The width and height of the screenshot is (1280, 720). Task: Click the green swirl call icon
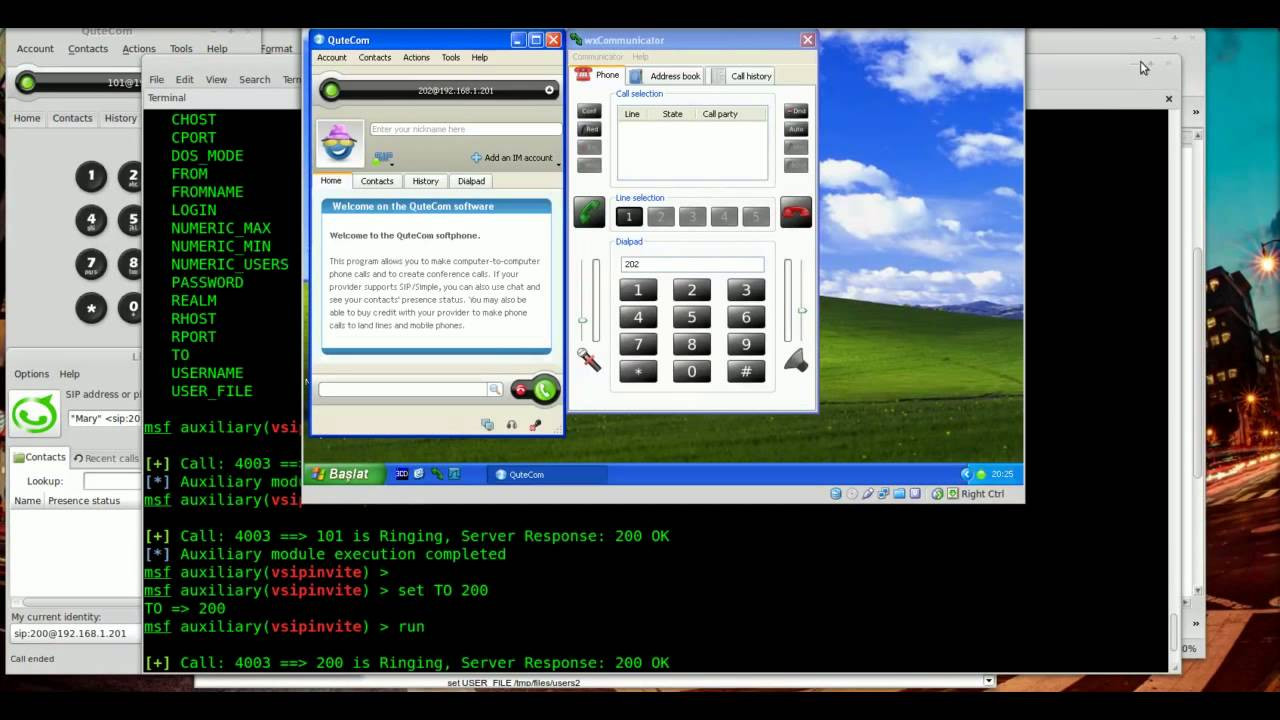(35, 414)
